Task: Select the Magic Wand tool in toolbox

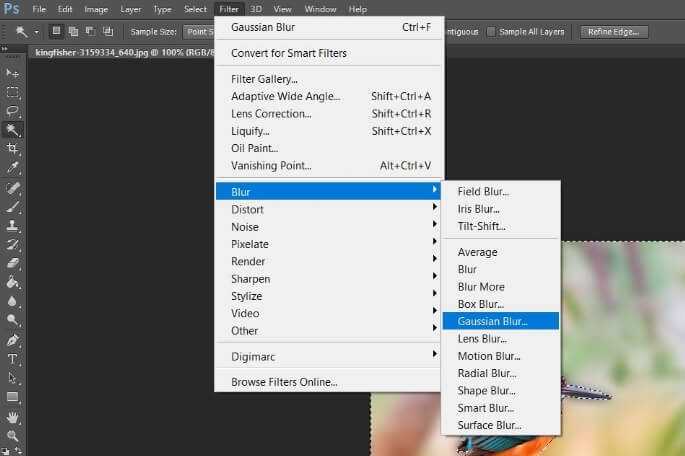Action: point(12,130)
